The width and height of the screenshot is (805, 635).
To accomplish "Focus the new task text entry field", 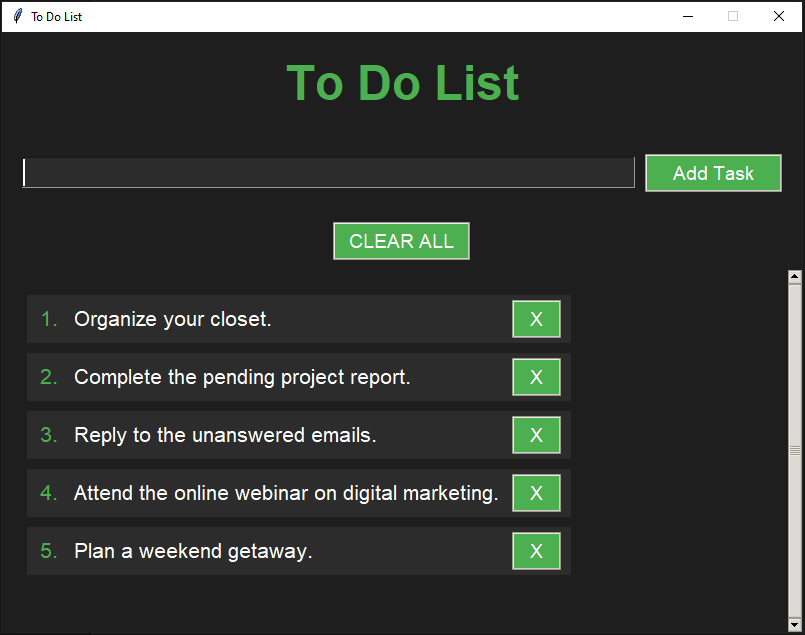I will point(328,173).
